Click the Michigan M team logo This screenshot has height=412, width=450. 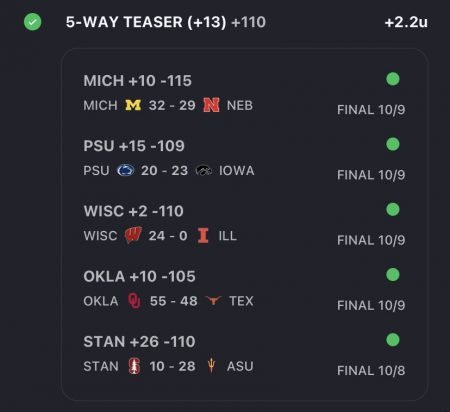[133, 105]
